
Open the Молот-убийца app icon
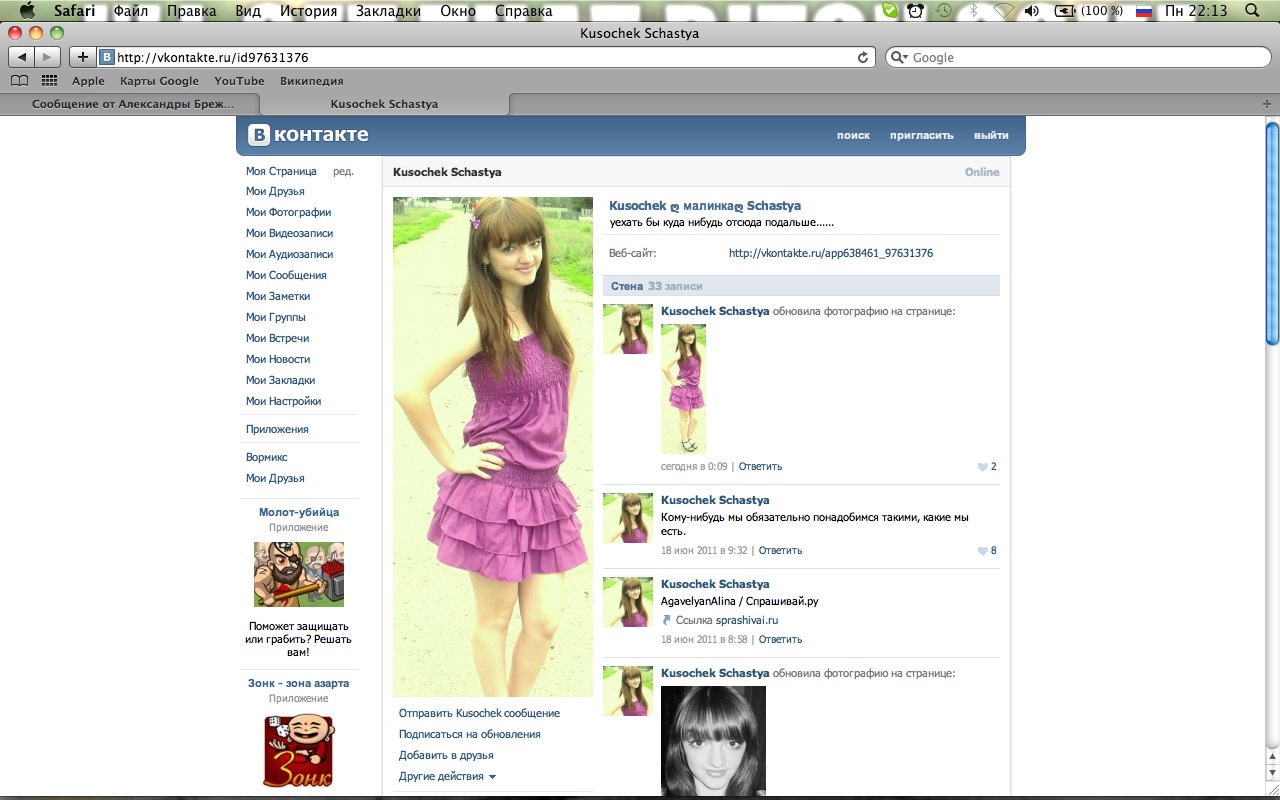point(299,574)
